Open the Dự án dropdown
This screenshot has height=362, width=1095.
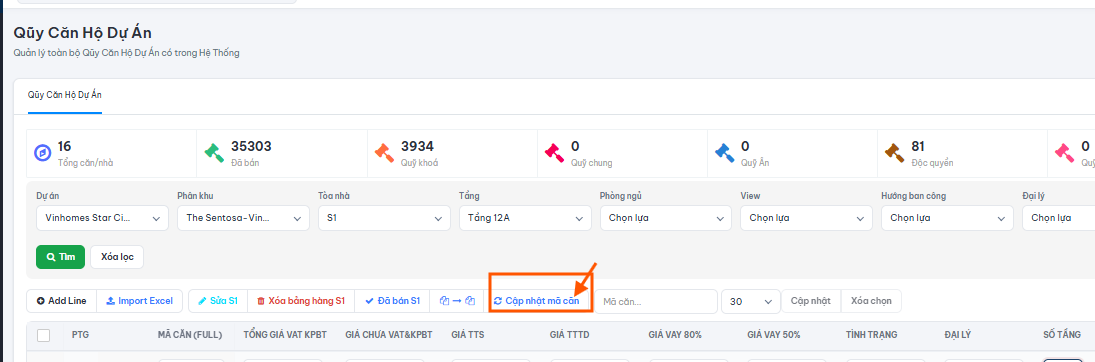[x=102, y=218]
